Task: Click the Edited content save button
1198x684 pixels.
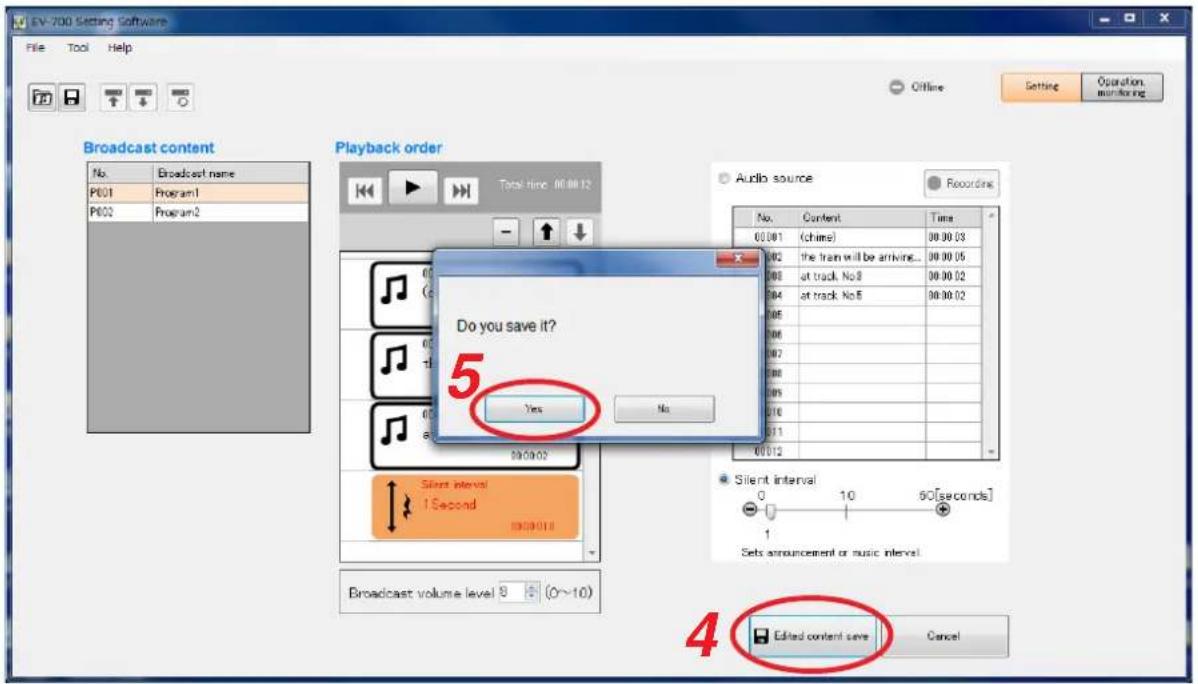Action: coord(812,636)
